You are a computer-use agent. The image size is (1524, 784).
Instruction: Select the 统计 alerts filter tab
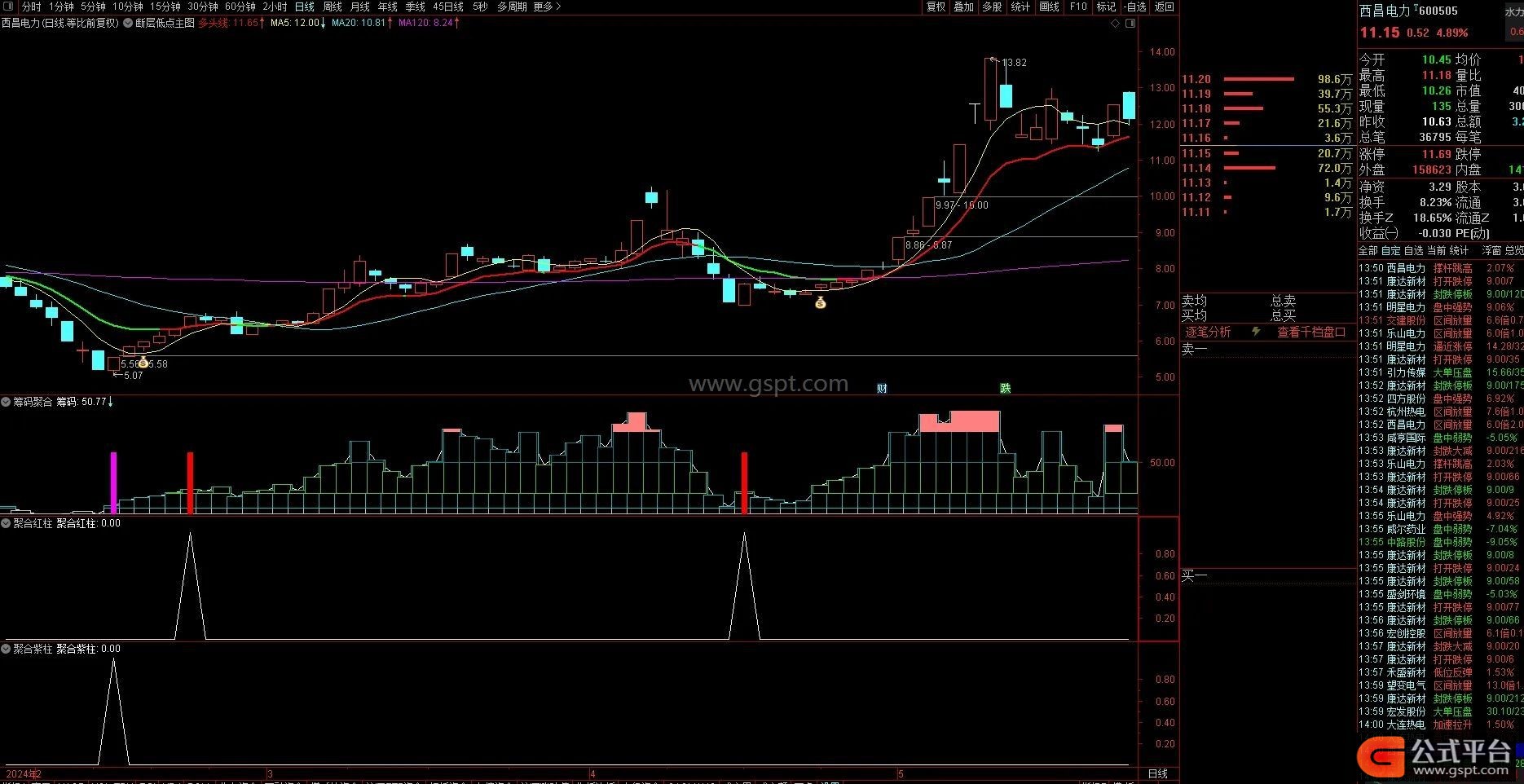click(1459, 250)
